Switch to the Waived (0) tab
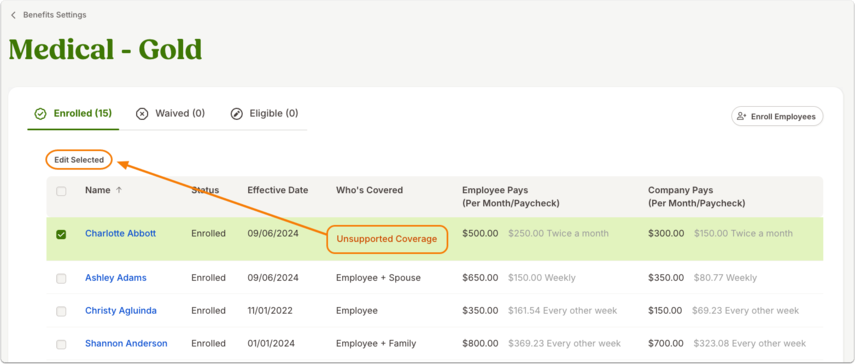855x364 pixels. click(171, 114)
